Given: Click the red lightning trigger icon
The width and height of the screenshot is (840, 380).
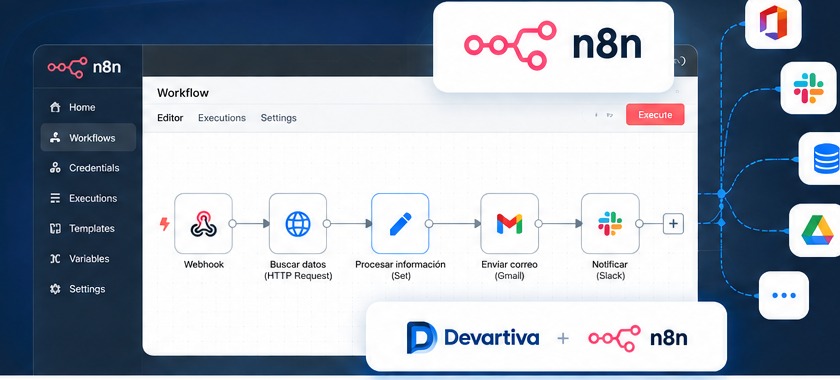Looking at the screenshot, I should point(165,224).
